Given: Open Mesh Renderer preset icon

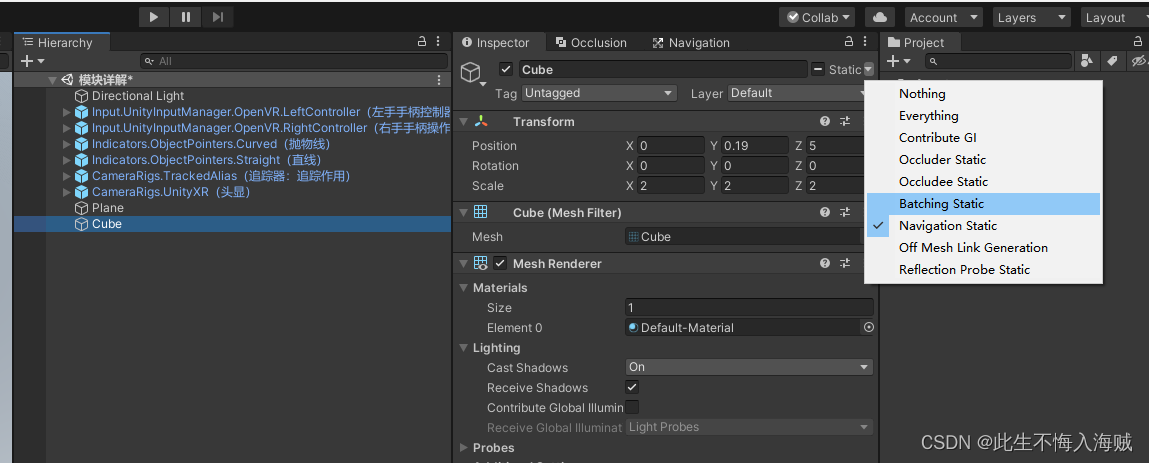Looking at the screenshot, I should pos(845,263).
